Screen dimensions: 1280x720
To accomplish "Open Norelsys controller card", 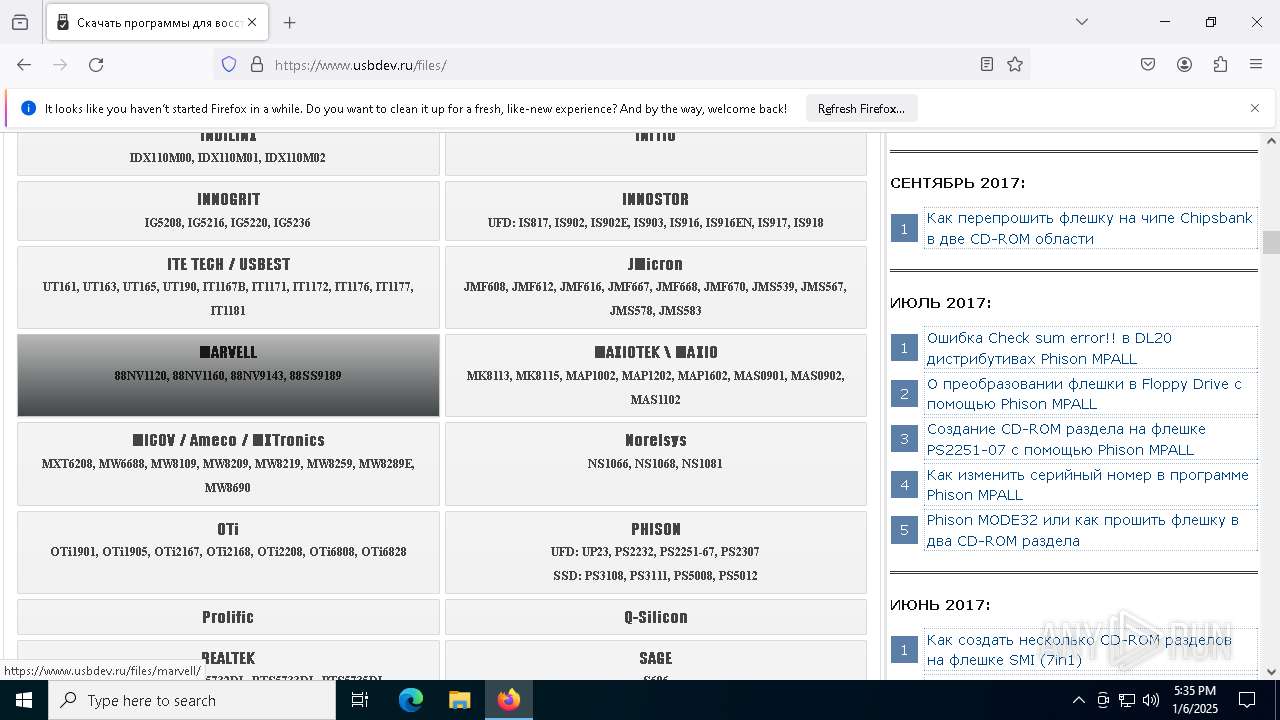I will [656, 463].
